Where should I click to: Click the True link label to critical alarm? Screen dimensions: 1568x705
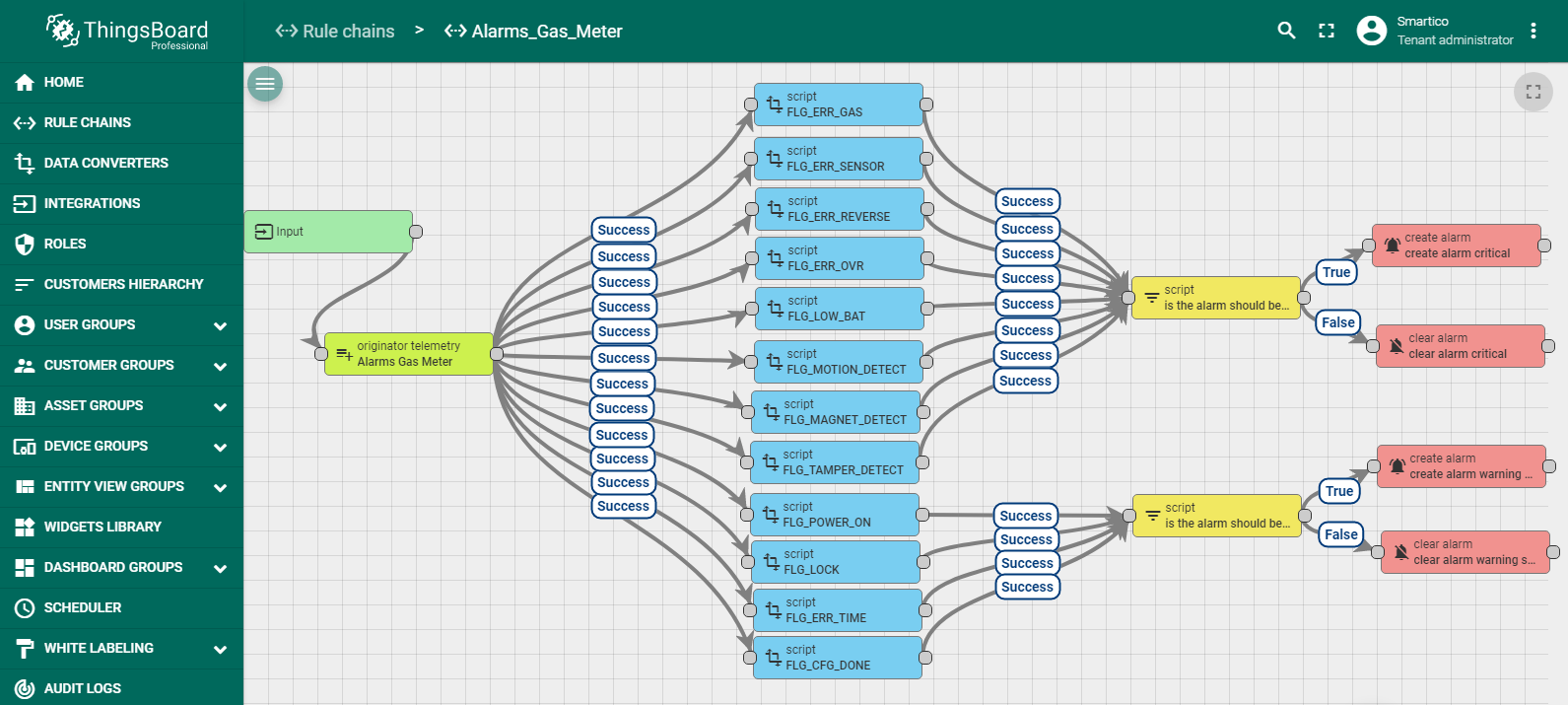click(x=1336, y=272)
